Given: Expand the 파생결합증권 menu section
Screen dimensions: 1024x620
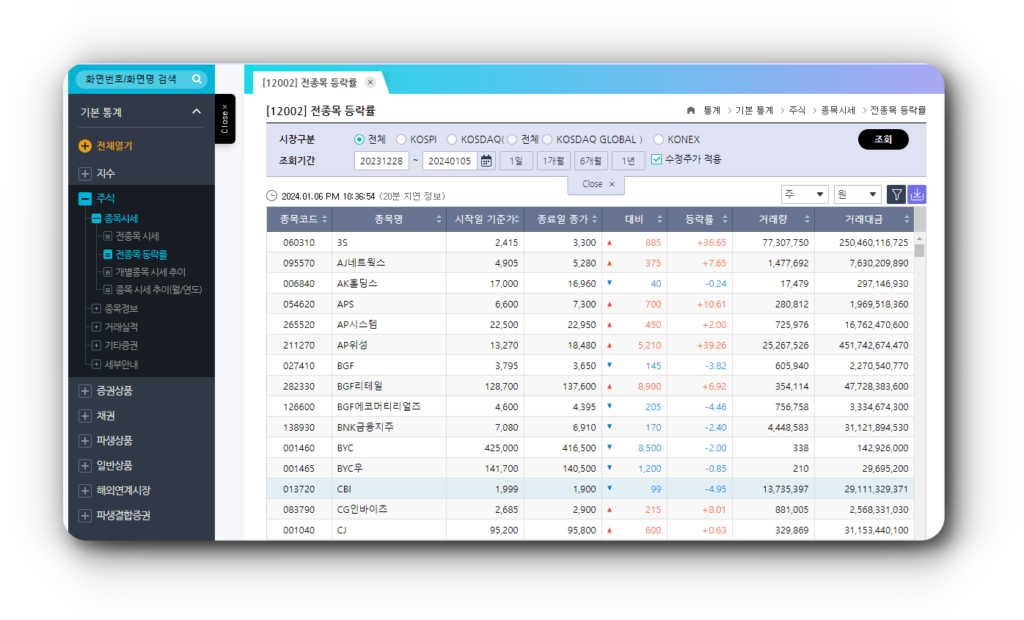Looking at the screenshot, I should coord(85,515).
